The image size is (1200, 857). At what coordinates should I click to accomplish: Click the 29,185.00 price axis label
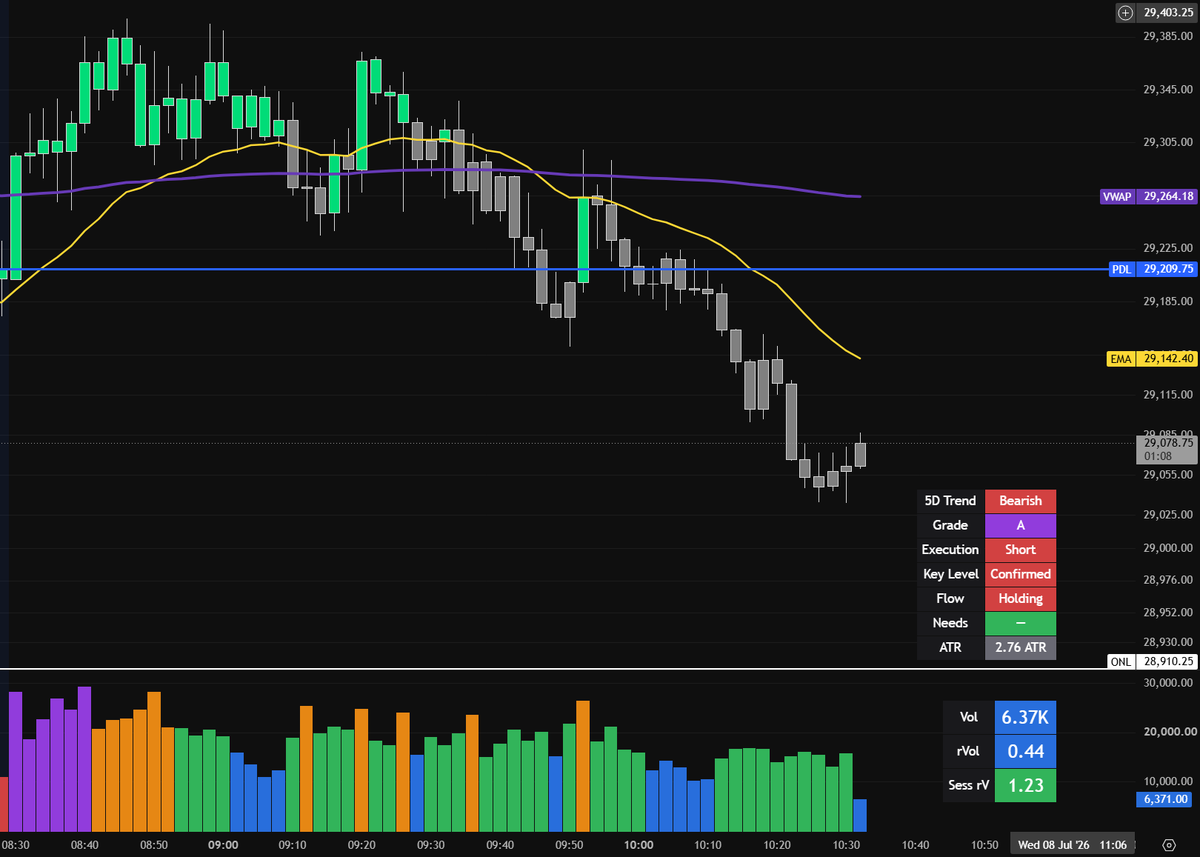1168,300
